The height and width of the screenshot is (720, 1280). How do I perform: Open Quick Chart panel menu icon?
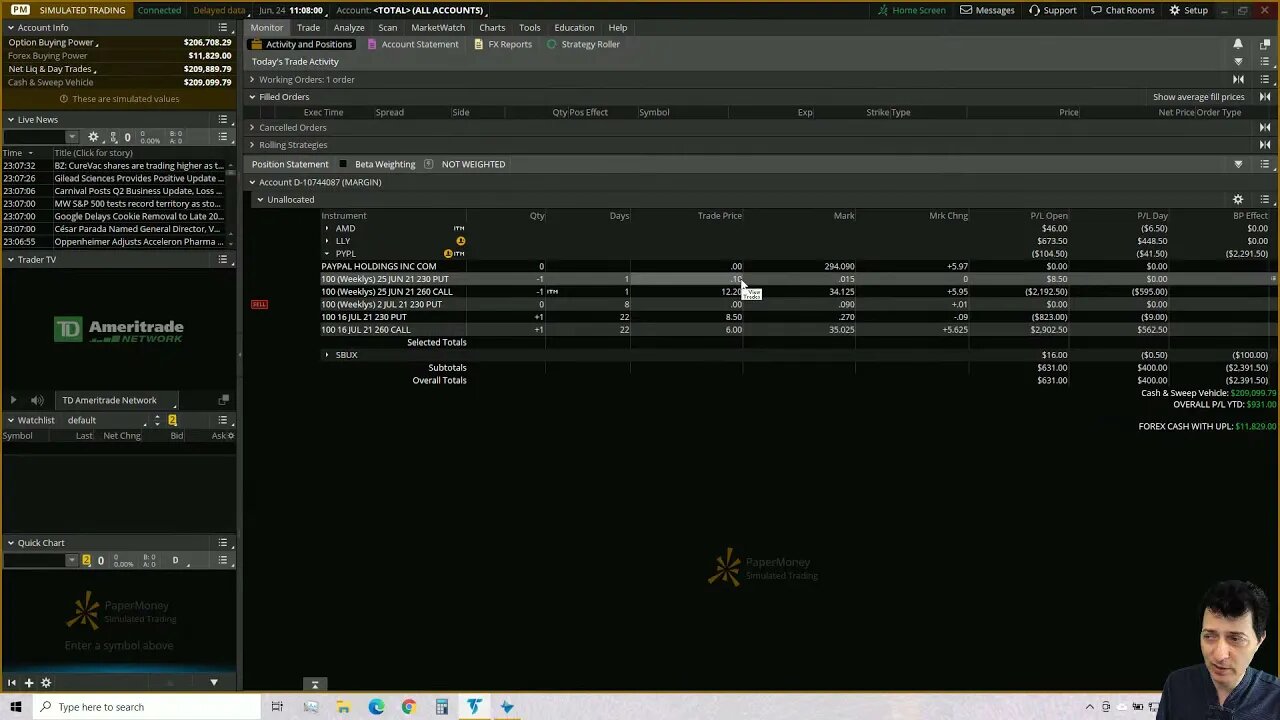point(223,543)
